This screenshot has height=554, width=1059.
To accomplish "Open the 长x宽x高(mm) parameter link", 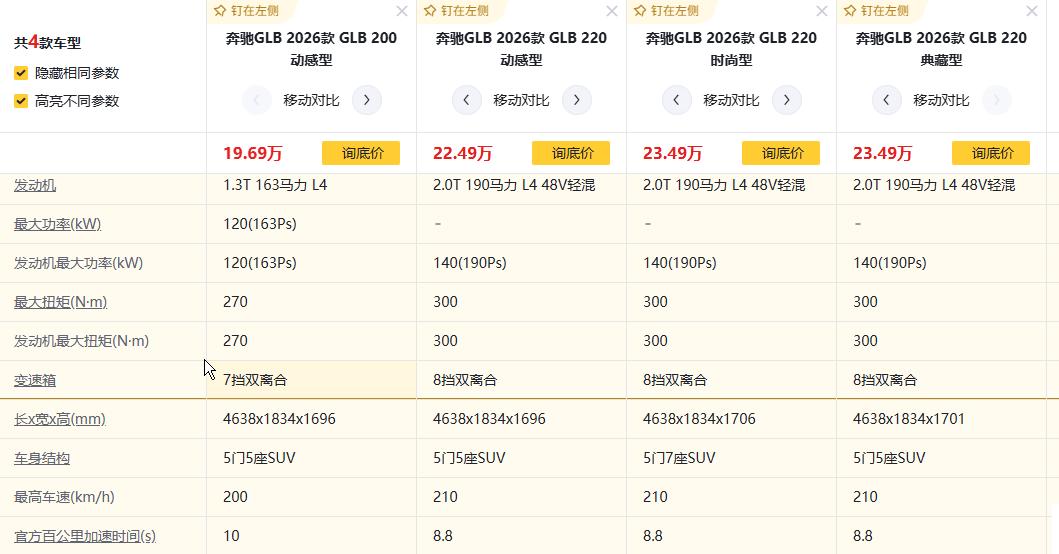I will click(x=60, y=419).
